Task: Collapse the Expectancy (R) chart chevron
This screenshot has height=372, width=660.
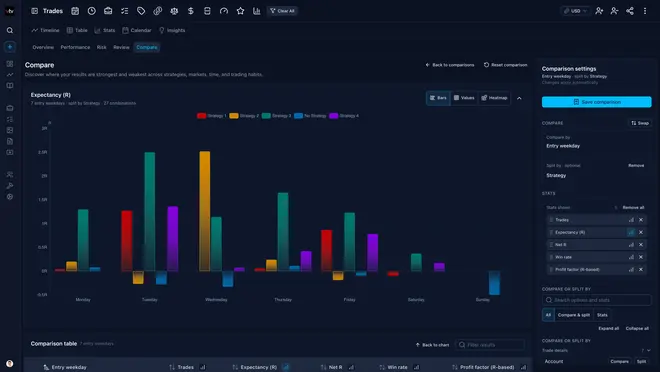Action: 519,98
